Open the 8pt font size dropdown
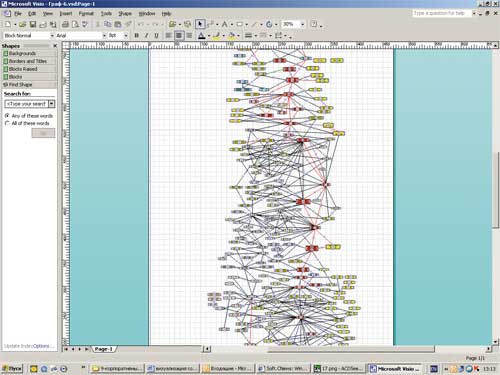Viewport: 500px width, 375px height. (126, 35)
